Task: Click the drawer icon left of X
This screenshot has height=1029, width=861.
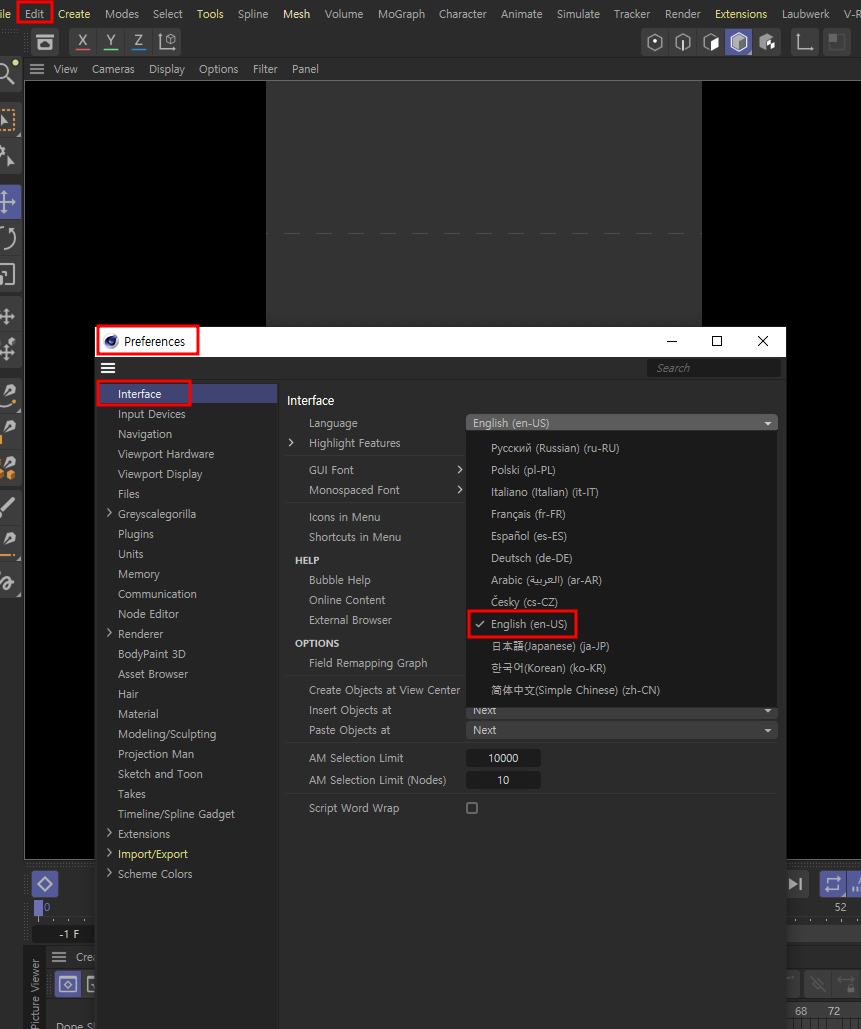Action: (45, 42)
